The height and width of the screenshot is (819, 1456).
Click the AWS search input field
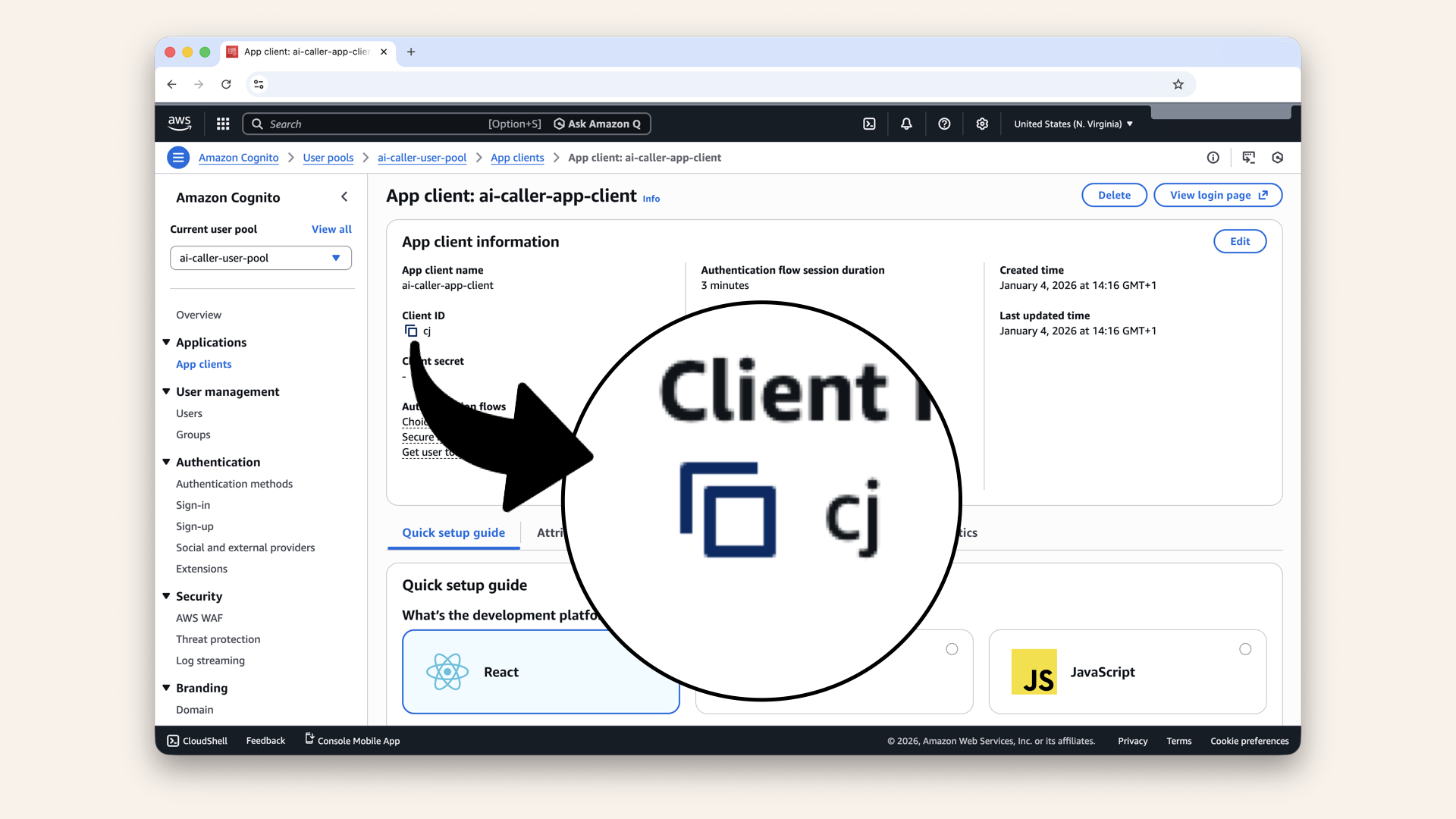379,124
